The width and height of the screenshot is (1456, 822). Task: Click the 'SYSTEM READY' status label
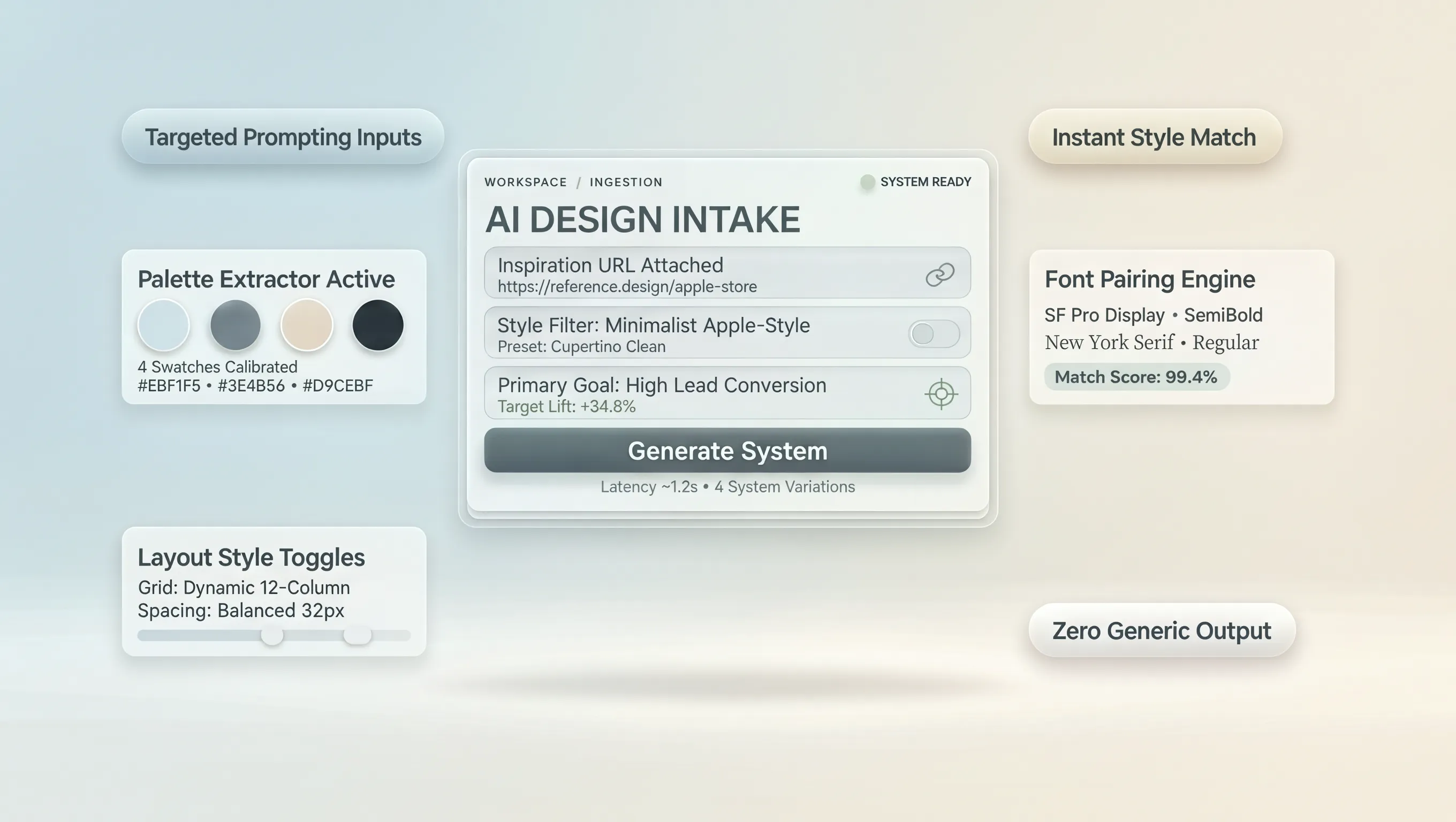pos(926,182)
